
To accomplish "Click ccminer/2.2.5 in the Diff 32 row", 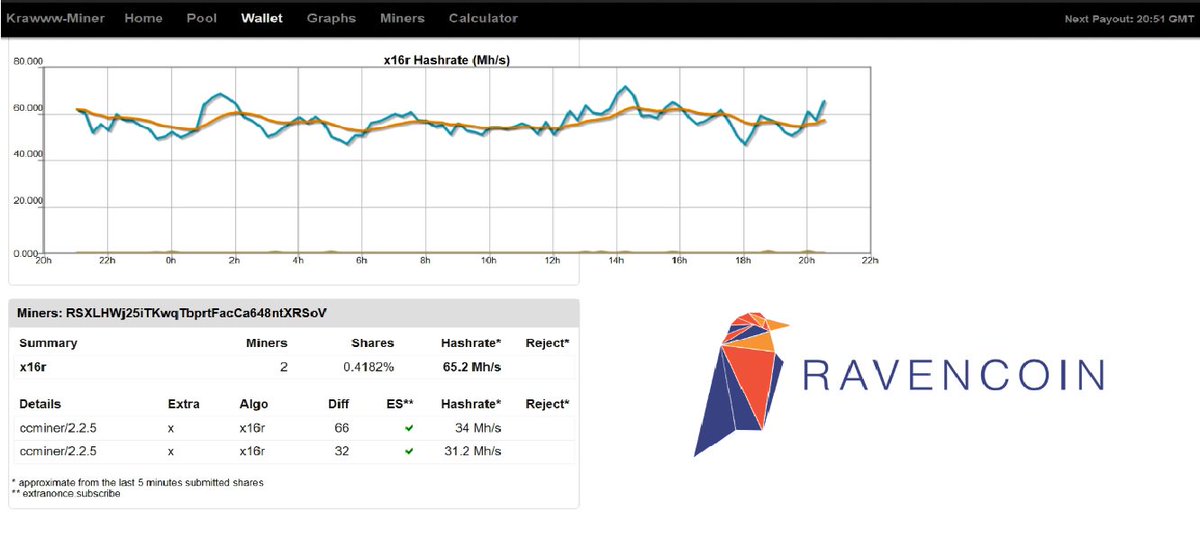I will 56,451.
